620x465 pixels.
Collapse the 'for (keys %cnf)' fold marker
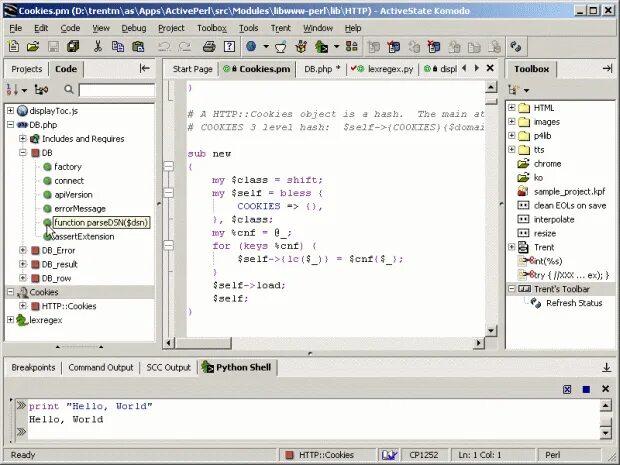169,246
